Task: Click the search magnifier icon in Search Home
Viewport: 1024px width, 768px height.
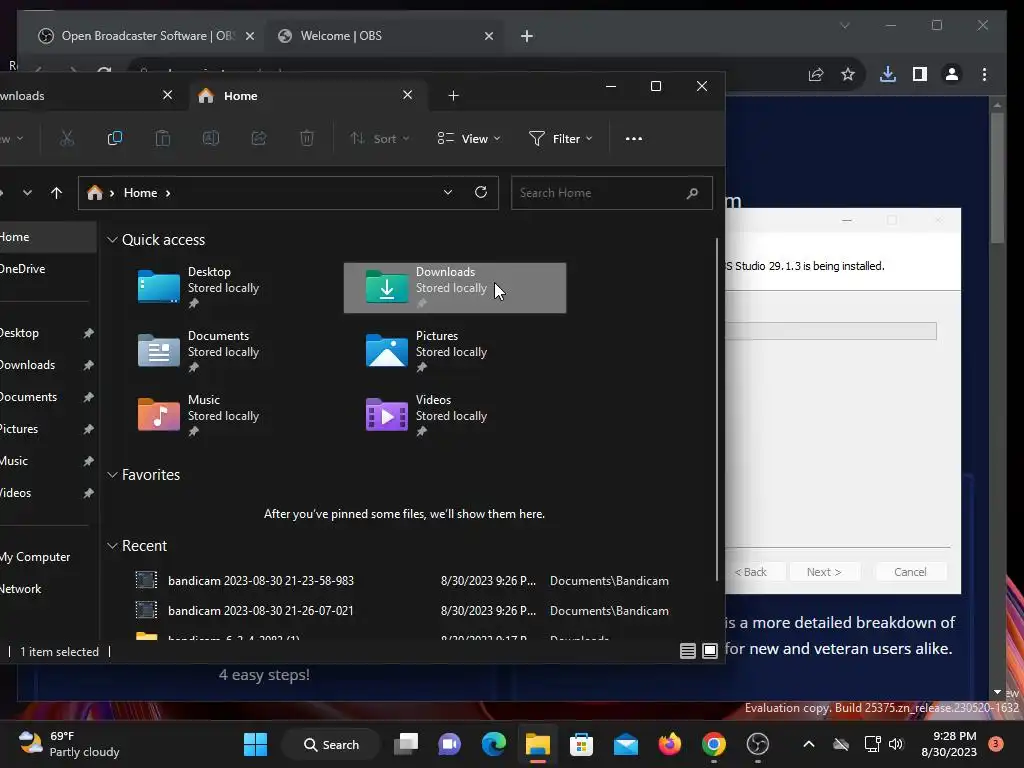Action: click(x=692, y=193)
